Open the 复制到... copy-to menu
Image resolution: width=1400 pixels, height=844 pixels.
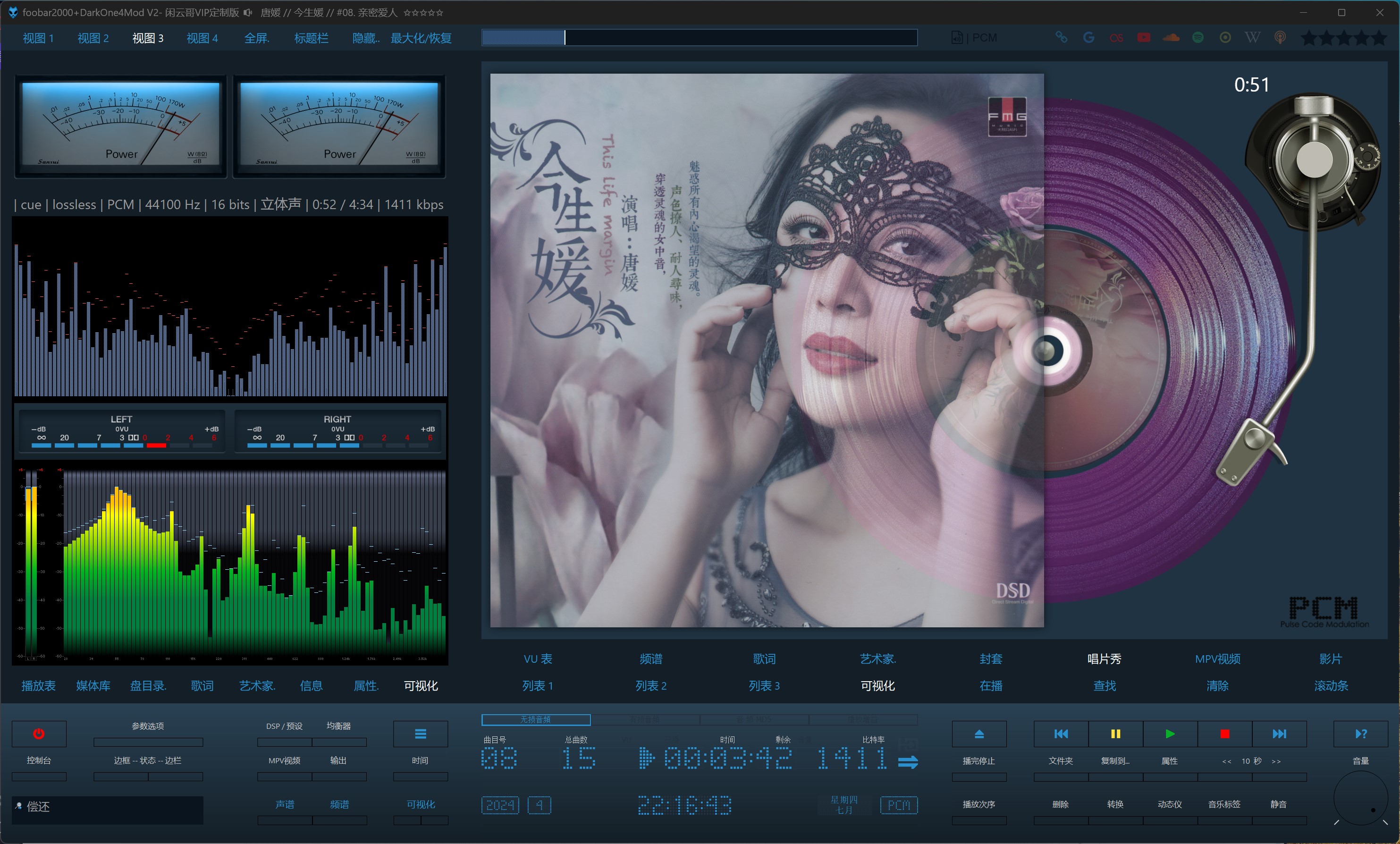coord(1115,760)
